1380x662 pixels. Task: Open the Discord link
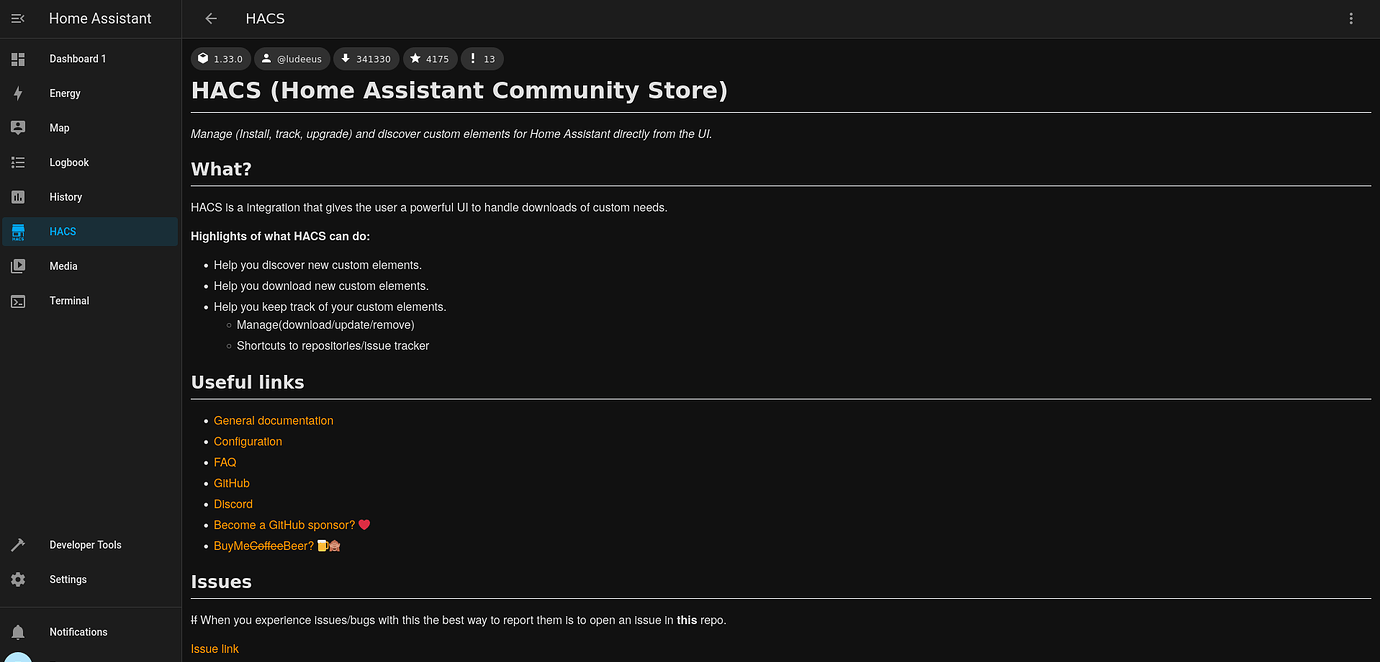click(233, 505)
